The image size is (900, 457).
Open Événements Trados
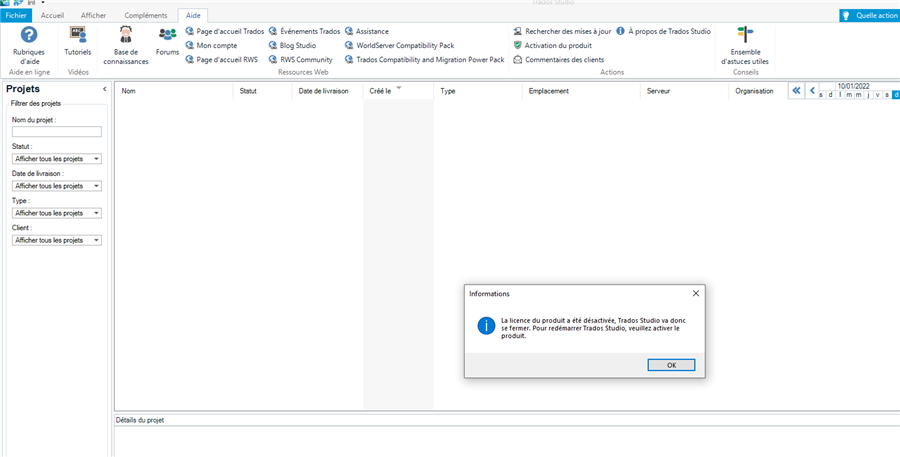pyautogui.click(x=304, y=32)
